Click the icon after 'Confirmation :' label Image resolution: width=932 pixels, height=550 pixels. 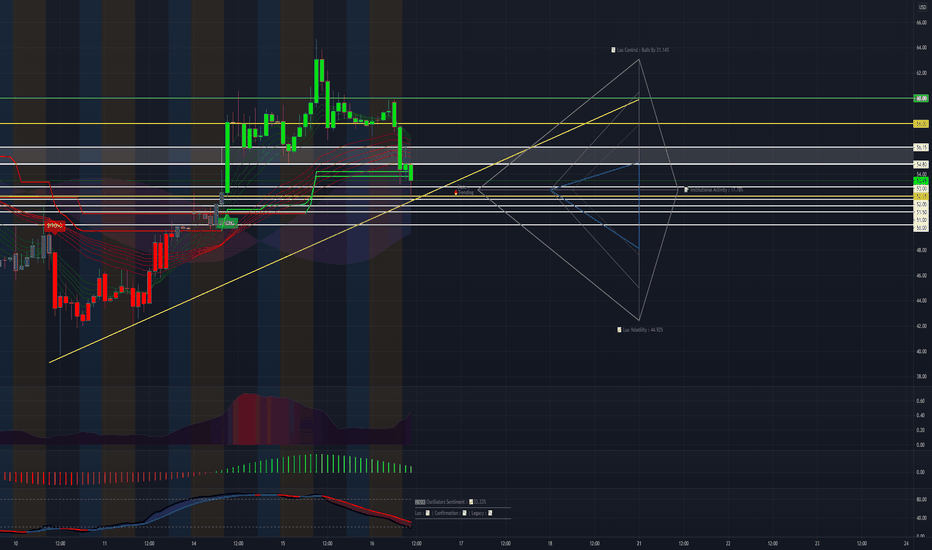(x=464, y=513)
